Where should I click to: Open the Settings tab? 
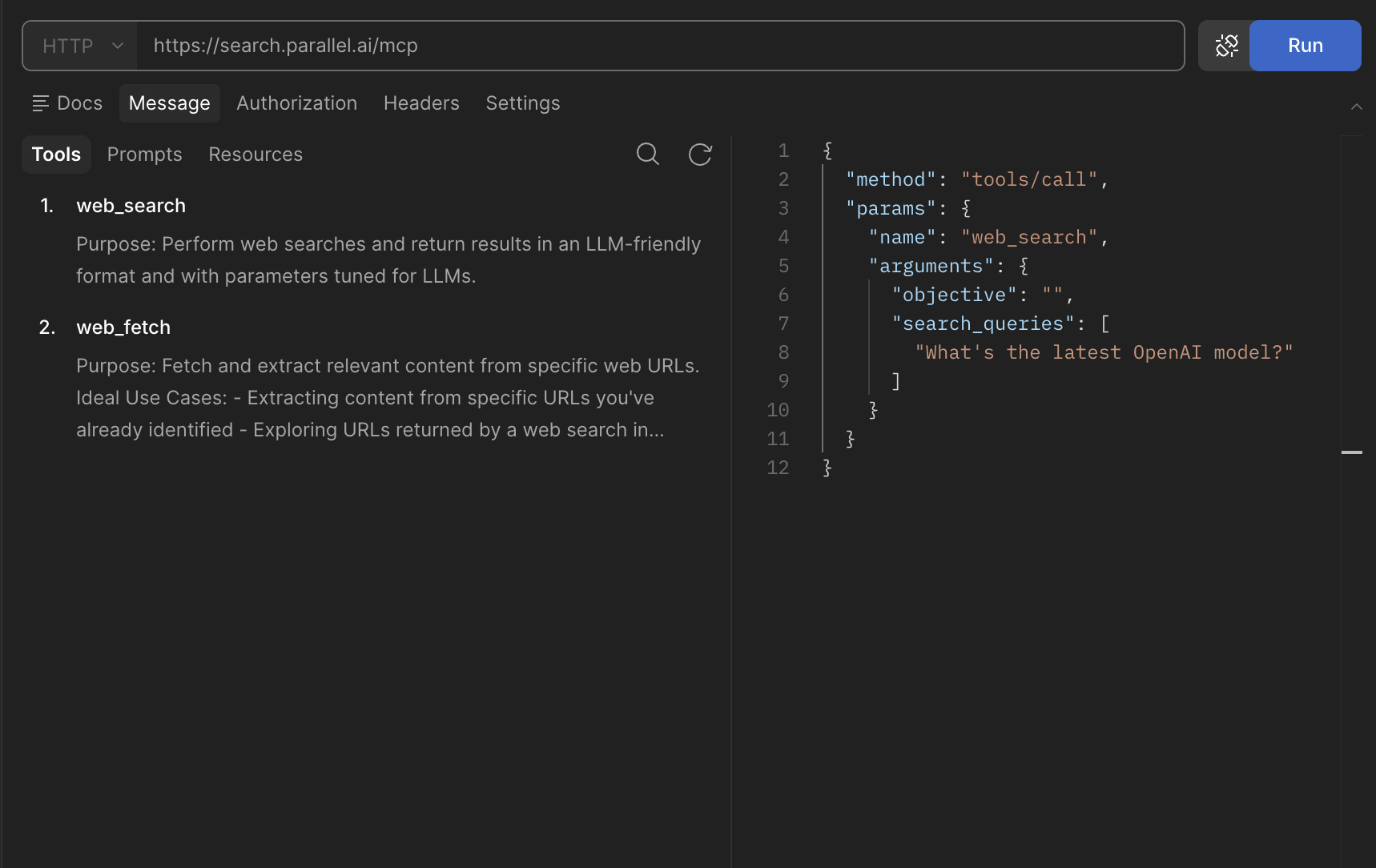tap(522, 103)
